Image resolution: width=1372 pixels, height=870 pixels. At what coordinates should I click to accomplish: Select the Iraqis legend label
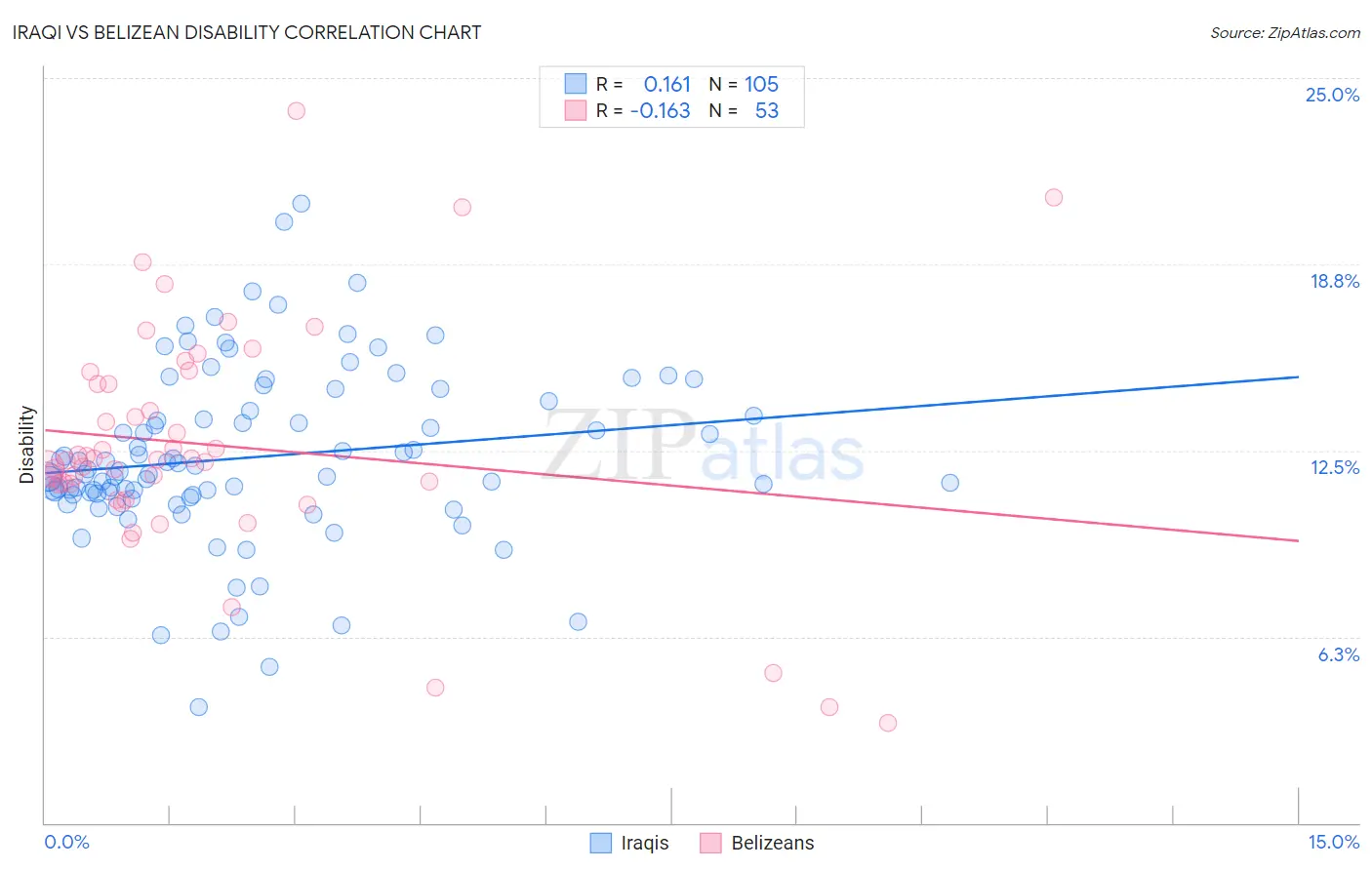[x=645, y=843]
